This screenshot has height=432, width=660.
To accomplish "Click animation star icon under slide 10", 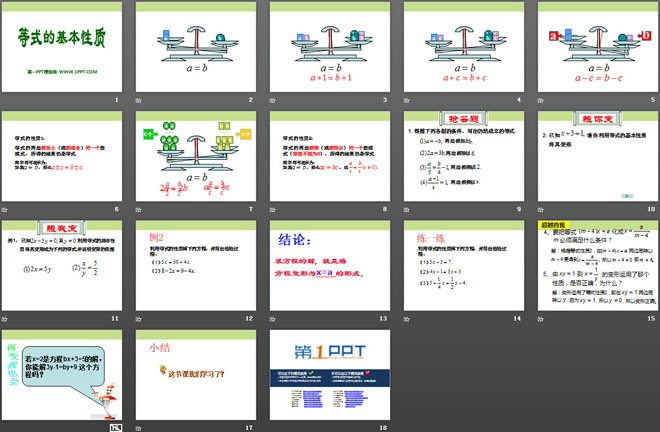I will (x=541, y=209).
